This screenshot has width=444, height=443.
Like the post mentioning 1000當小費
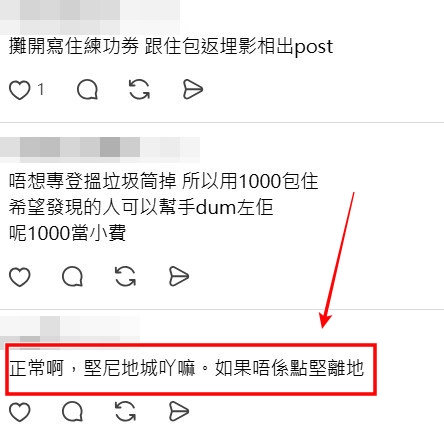(20, 277)
